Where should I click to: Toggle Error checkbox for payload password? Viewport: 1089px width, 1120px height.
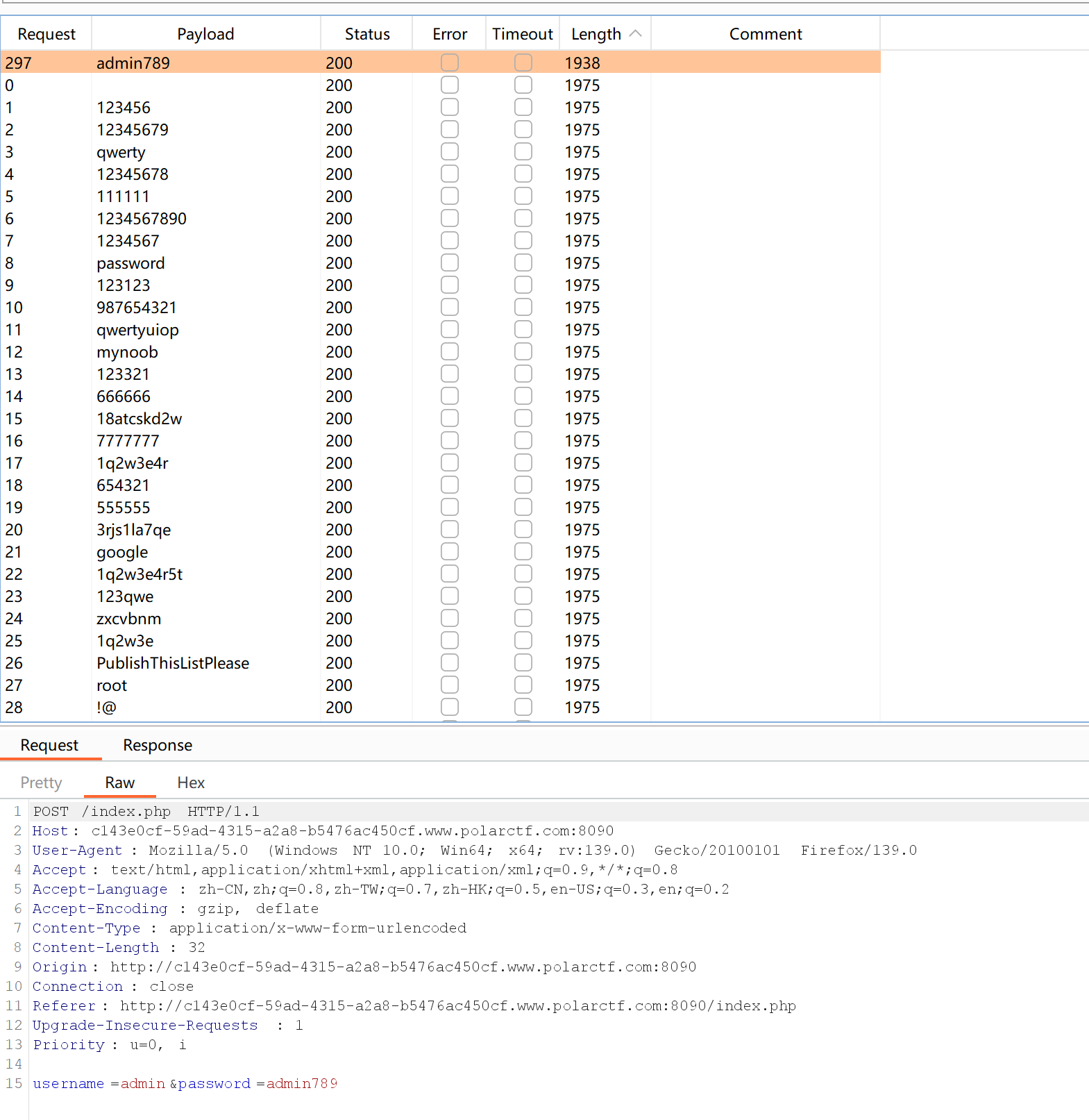(x=450, y=262)
